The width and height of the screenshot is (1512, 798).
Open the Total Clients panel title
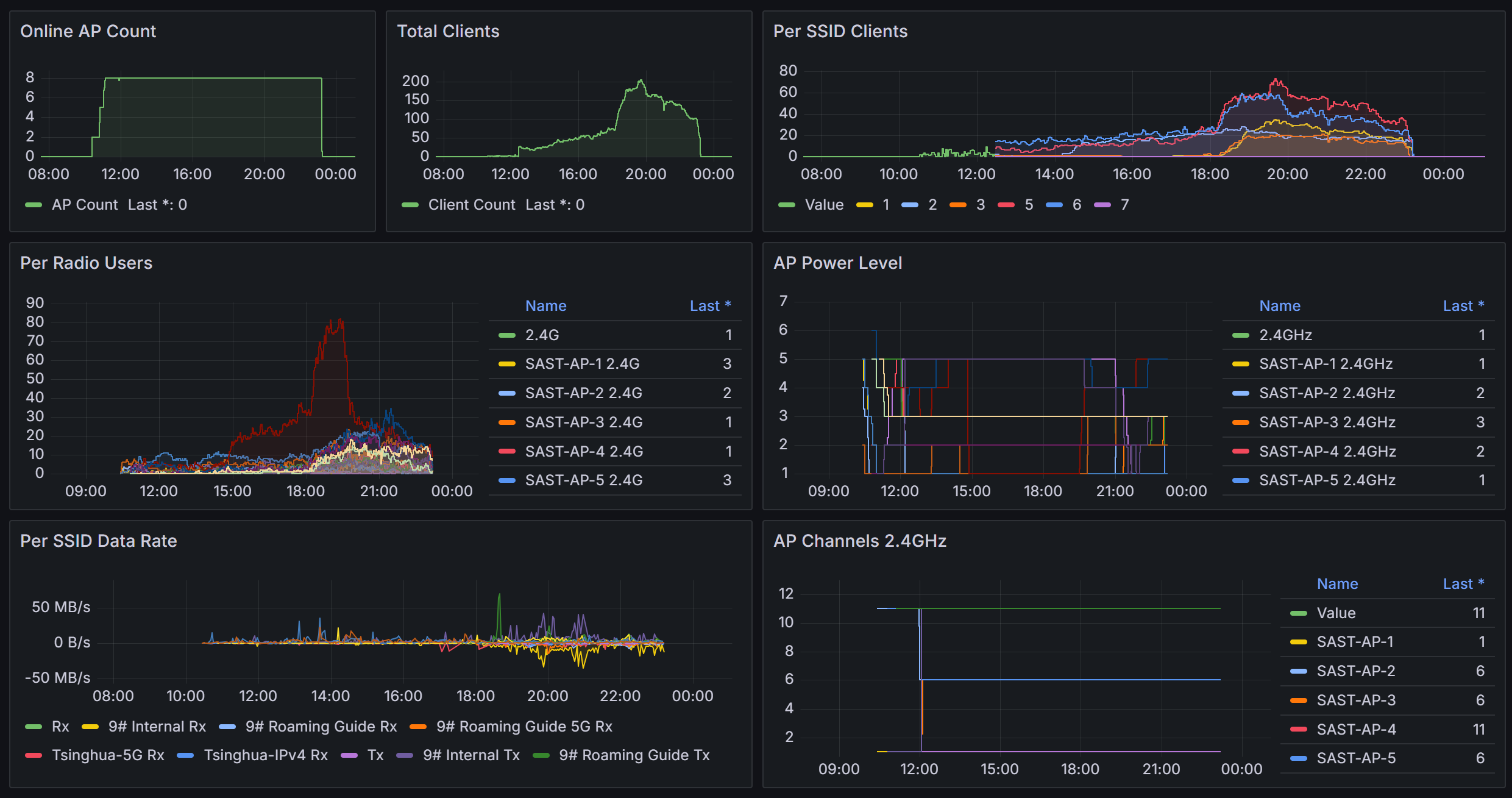click(x=448, y=31)
